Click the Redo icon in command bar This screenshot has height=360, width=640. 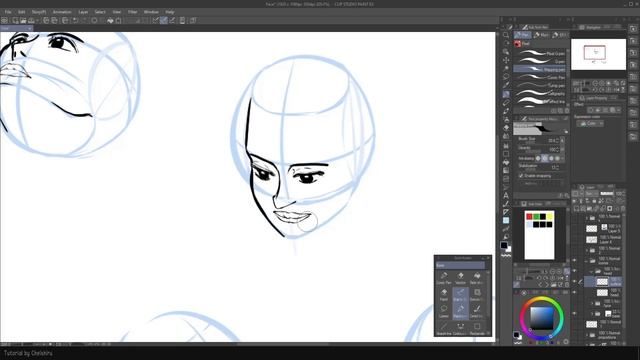coord(84,20)
